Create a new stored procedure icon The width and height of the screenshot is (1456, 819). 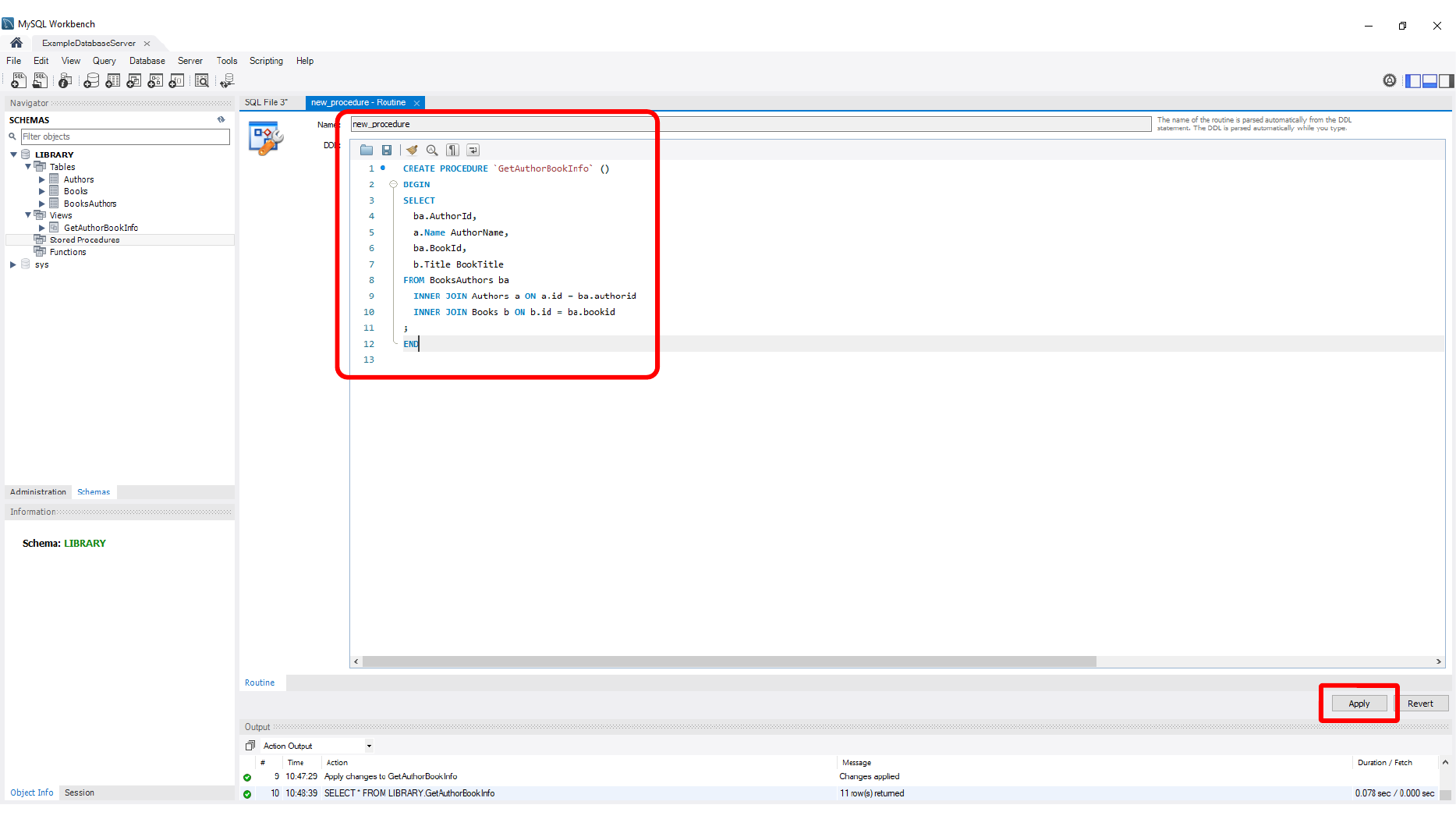point(155,80)
